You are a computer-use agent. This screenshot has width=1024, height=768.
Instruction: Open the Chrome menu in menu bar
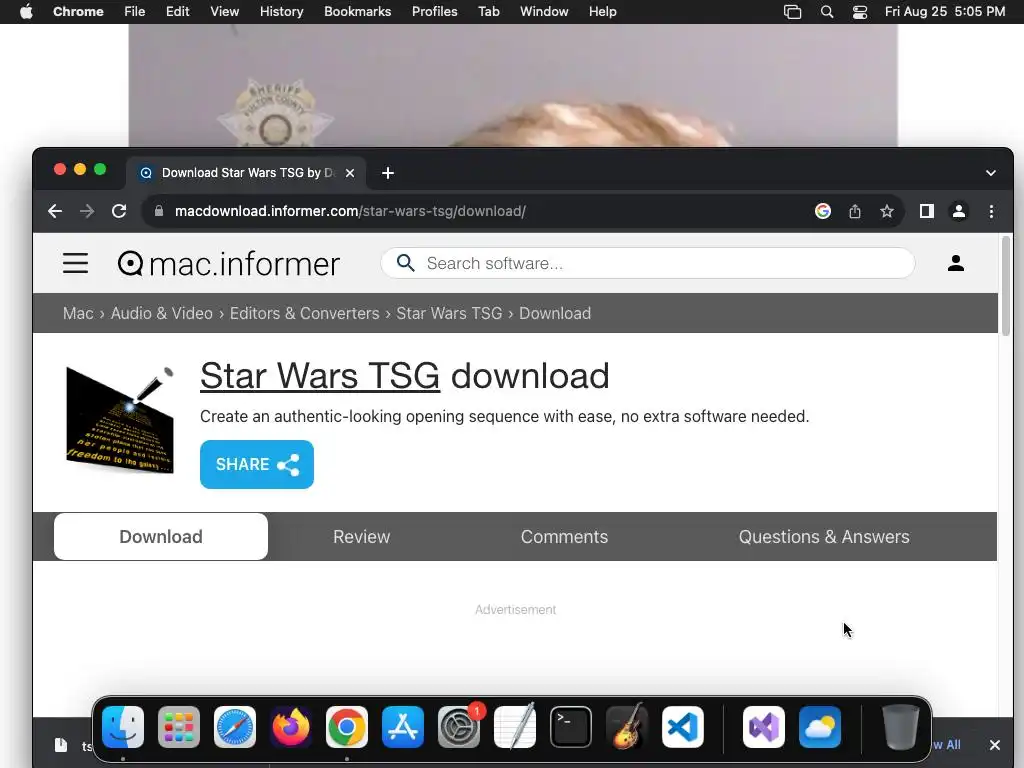click(78, 12)
